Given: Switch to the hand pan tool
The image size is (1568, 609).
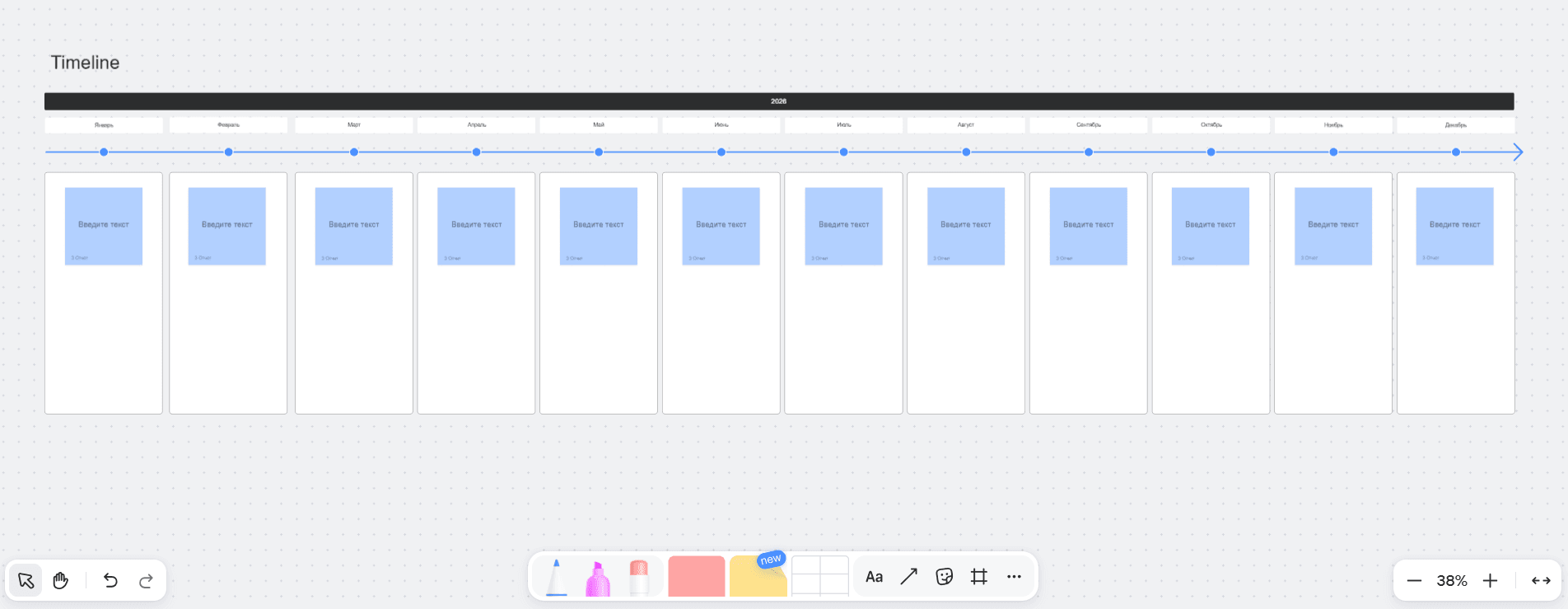Looking at the screenshot, I should point(61,581).
